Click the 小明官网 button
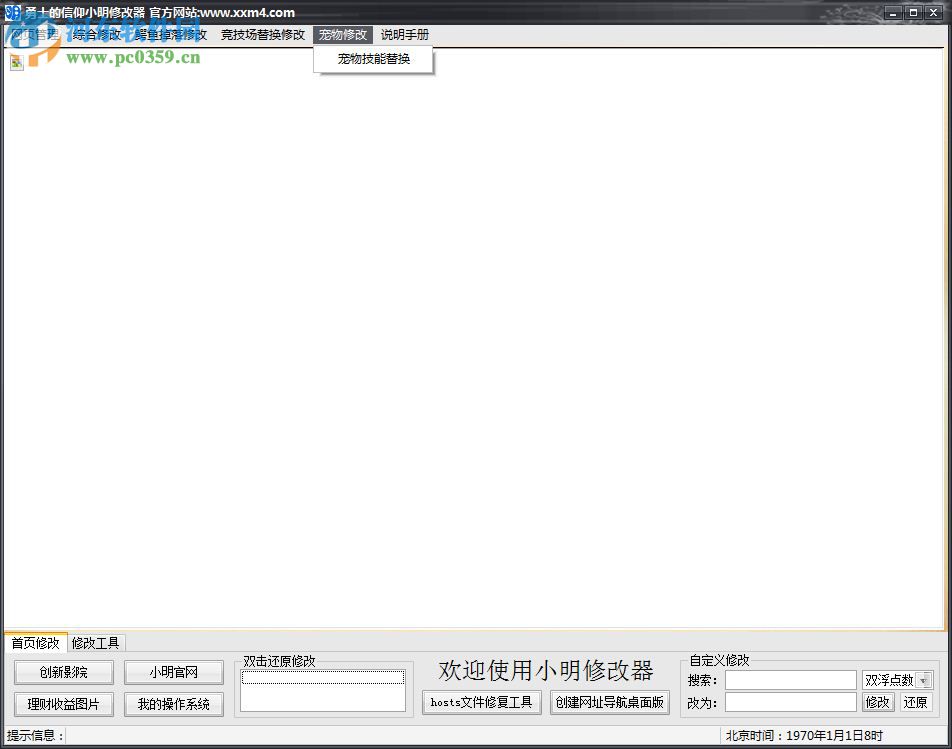The width and height of the screenshot is (952, 749). click(x=174, y=673)
